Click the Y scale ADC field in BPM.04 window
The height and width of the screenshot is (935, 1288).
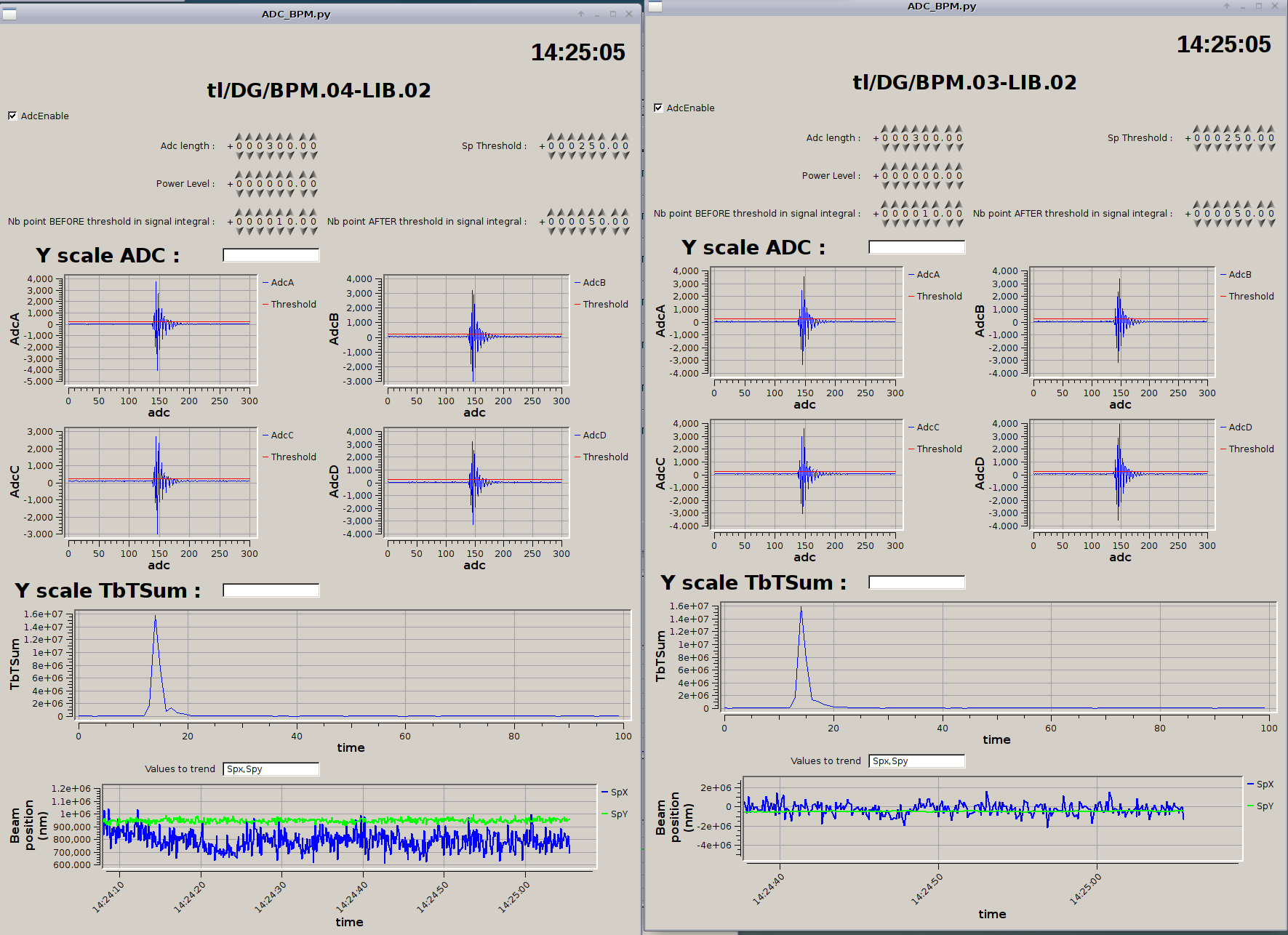click(271, 255)
